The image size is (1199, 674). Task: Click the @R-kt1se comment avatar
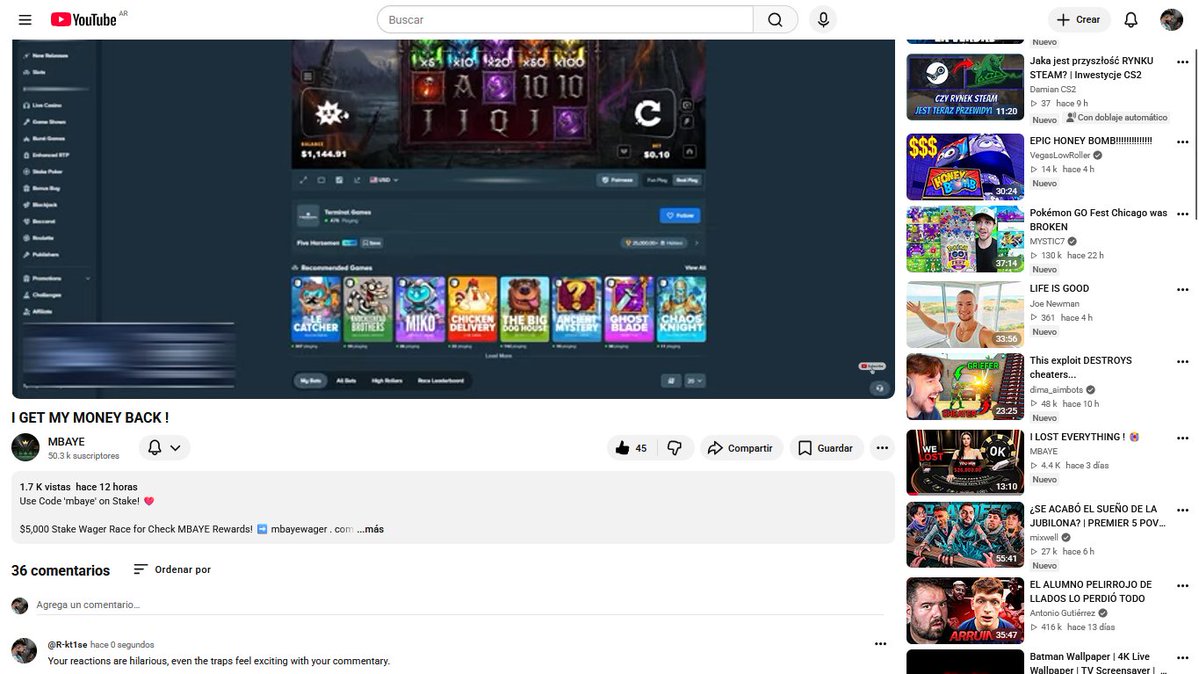[x=24, y=651]
